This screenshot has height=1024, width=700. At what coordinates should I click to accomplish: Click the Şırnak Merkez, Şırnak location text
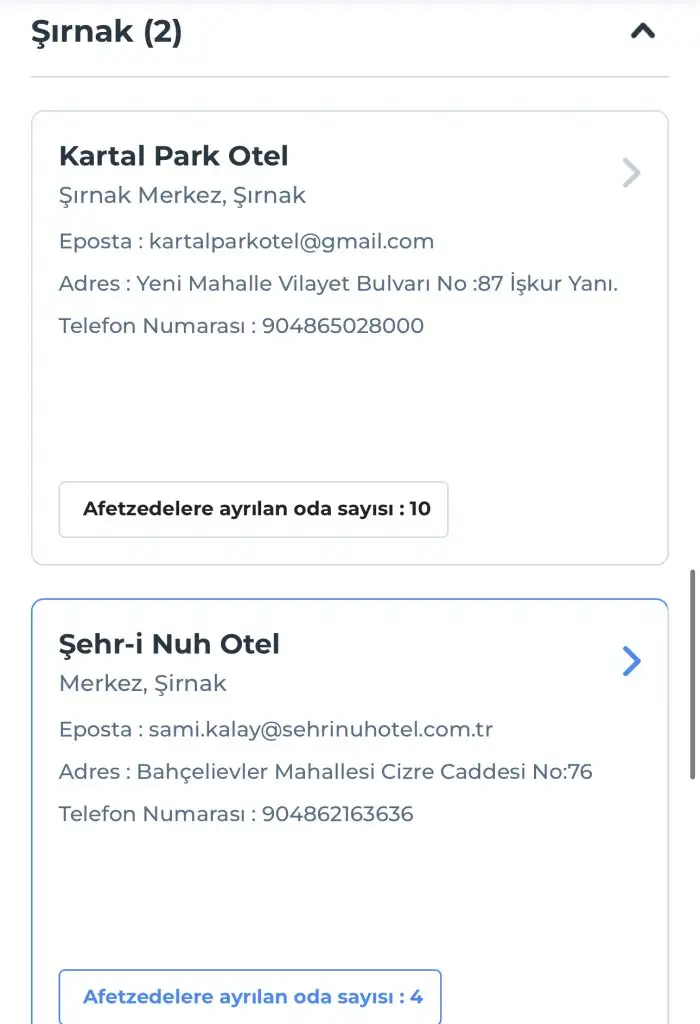point(182,196)
